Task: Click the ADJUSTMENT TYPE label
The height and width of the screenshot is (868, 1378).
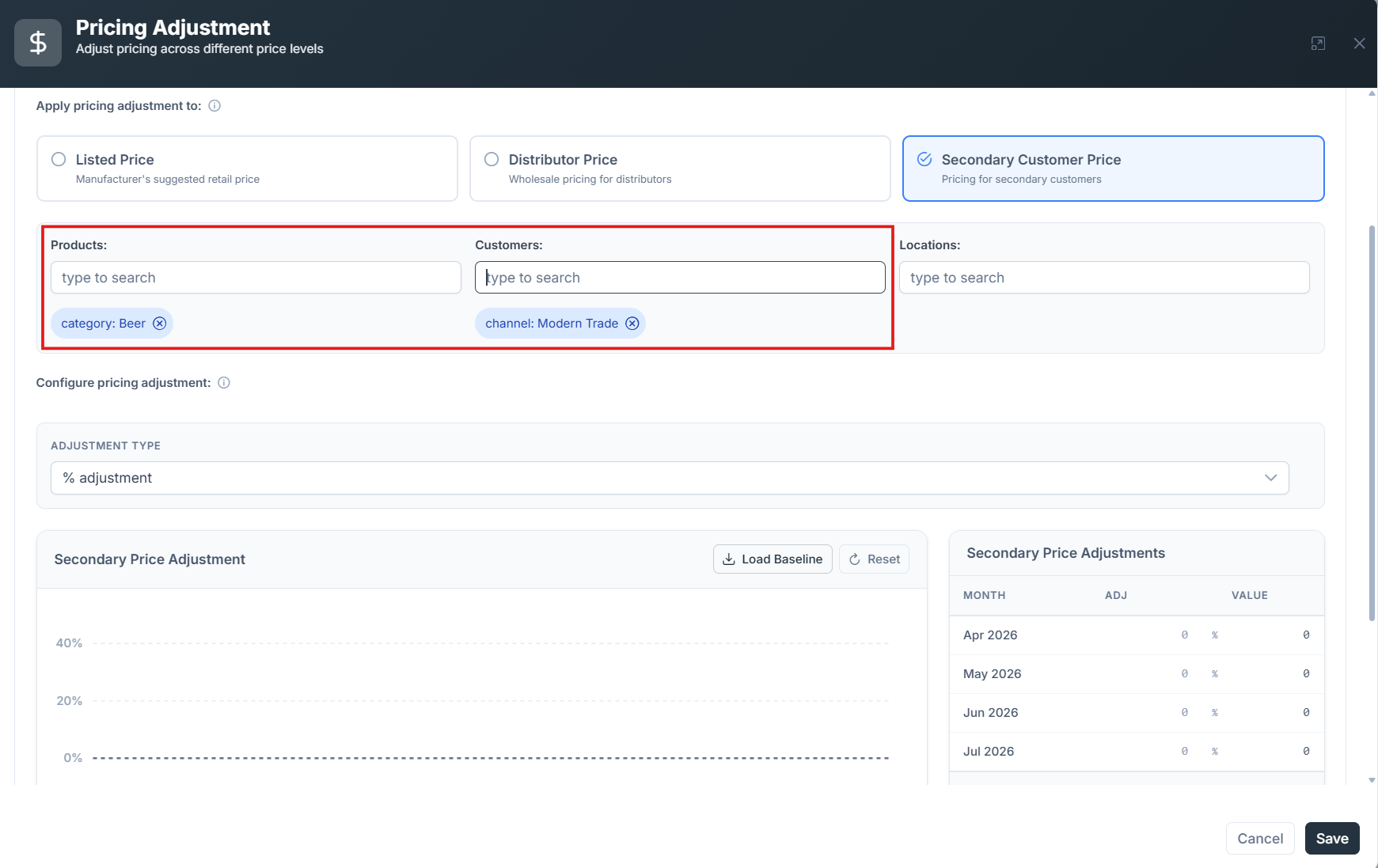Action: (105, 446)
